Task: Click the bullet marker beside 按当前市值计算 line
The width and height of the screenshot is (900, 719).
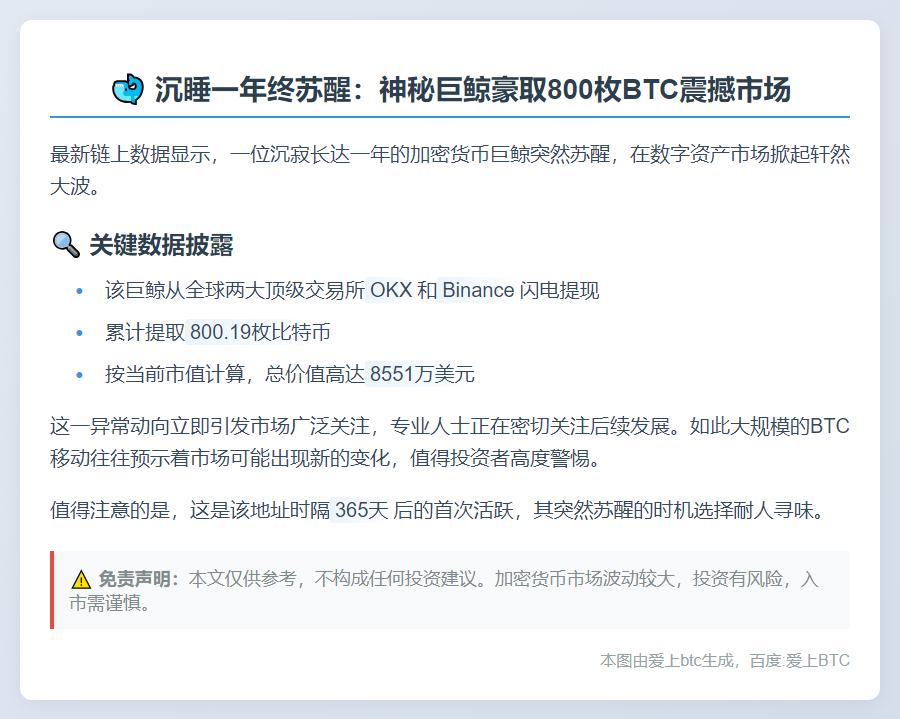Action: pos(78,375)
